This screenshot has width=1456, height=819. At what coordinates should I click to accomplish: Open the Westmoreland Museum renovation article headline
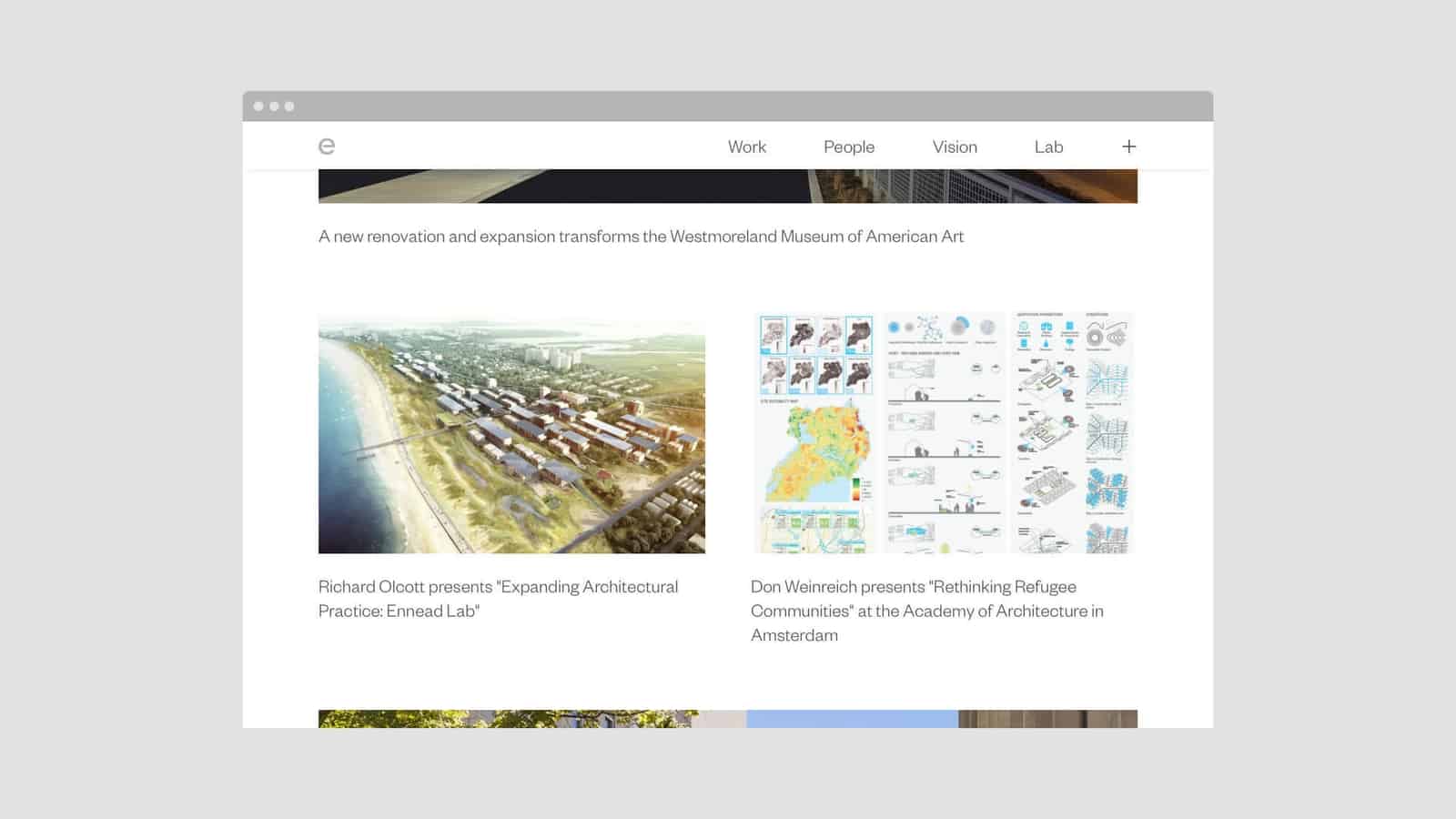pyautogui.click(x=641, y=237)
